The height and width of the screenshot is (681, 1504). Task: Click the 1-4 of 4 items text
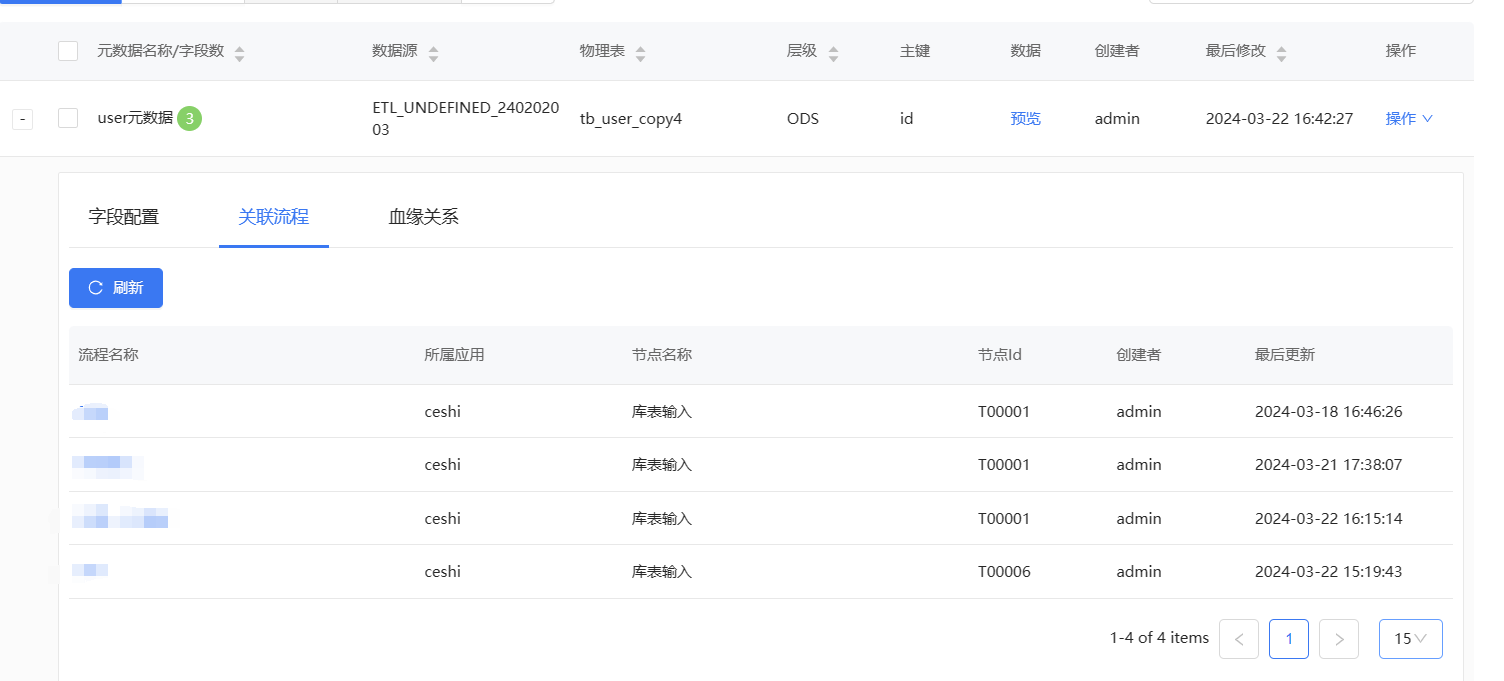coord(1159,637)
